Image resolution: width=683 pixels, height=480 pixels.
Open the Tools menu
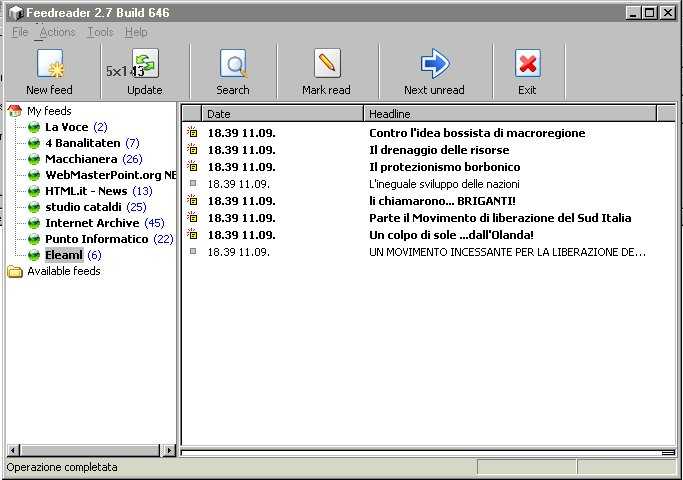[100, 32]
